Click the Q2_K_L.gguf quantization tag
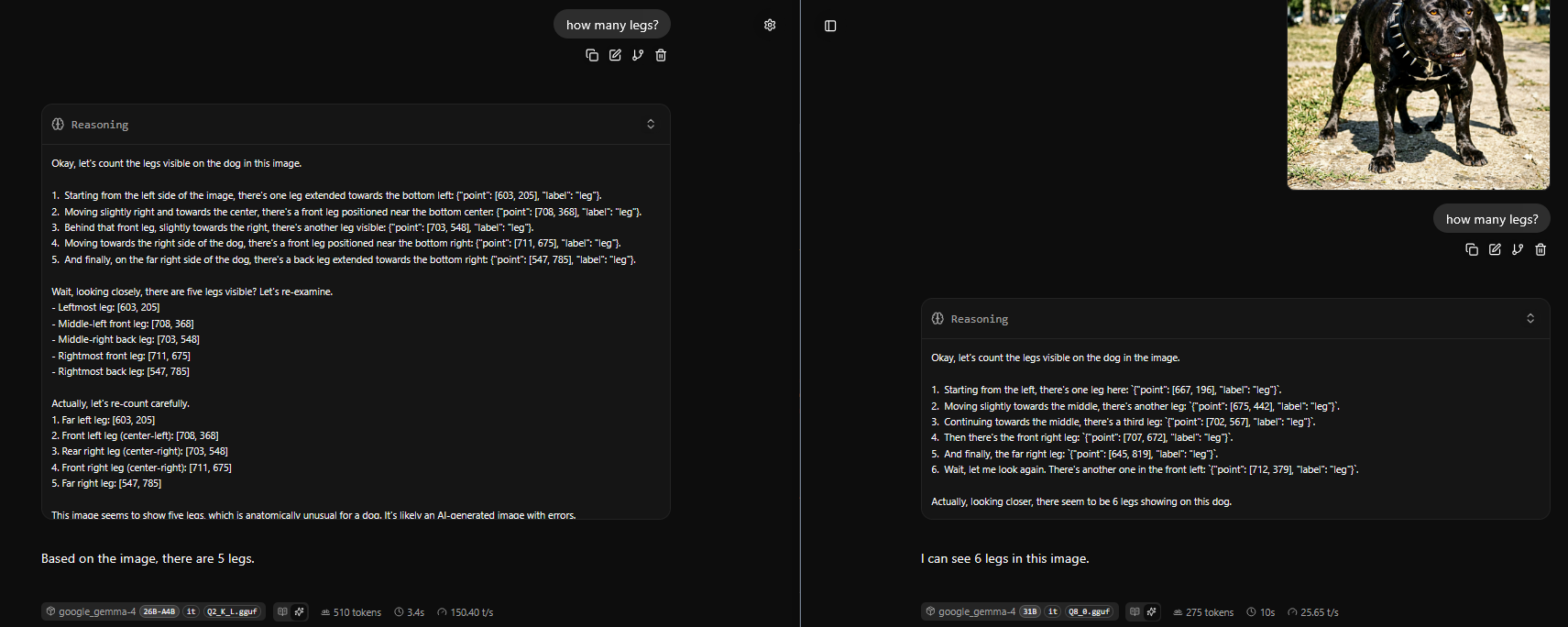 pos(232,611)
